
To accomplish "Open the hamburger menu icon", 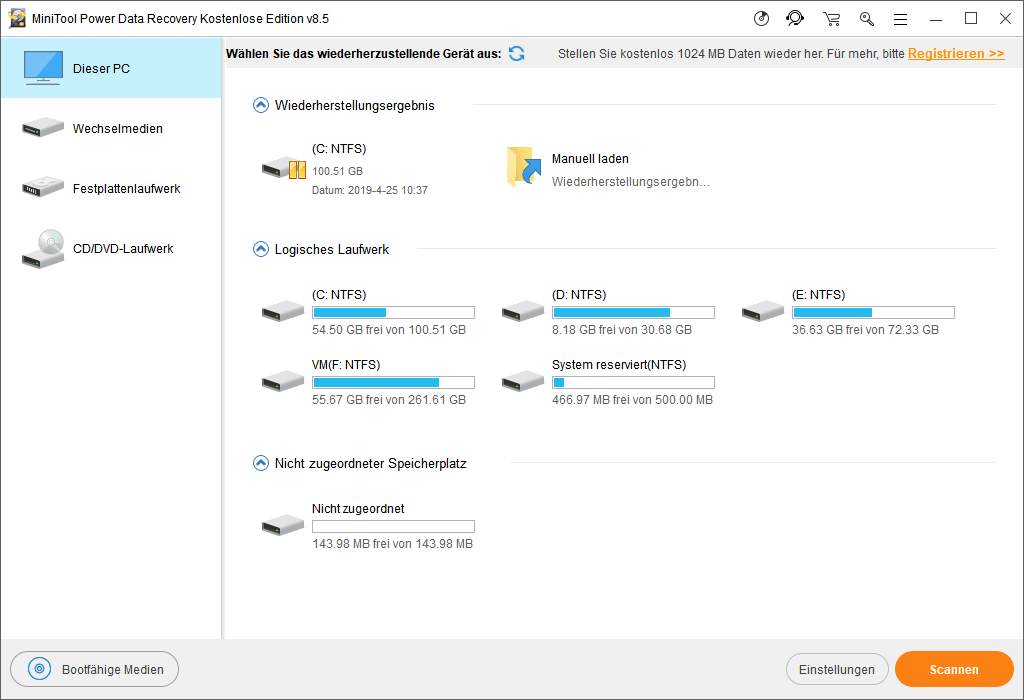I will [x=901, y=20].
